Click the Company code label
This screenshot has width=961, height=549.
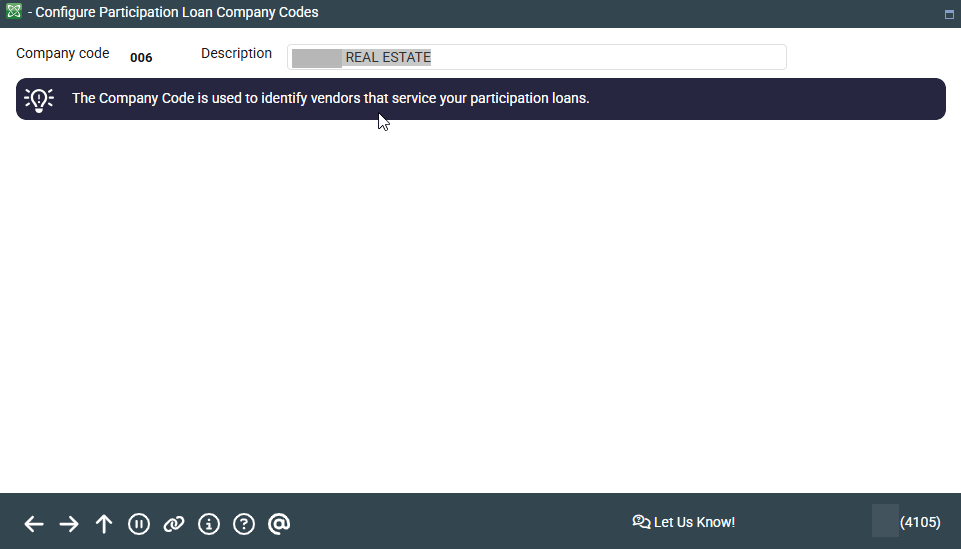63,54
